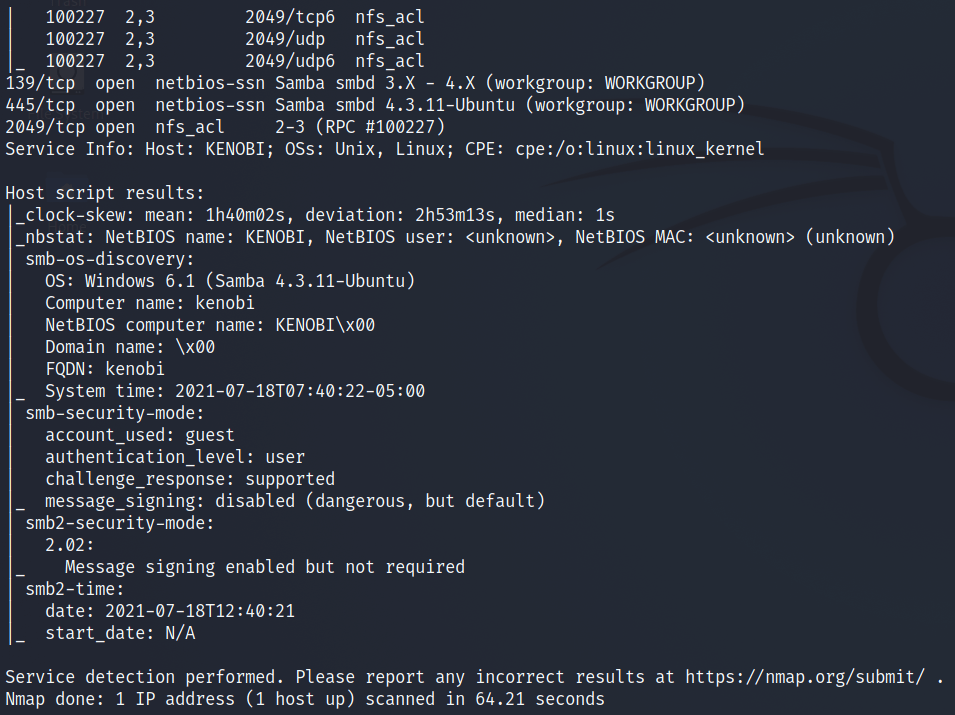Select the smb2-security-mode section heading
955x715 pixels.
click(x=120, y=522)
